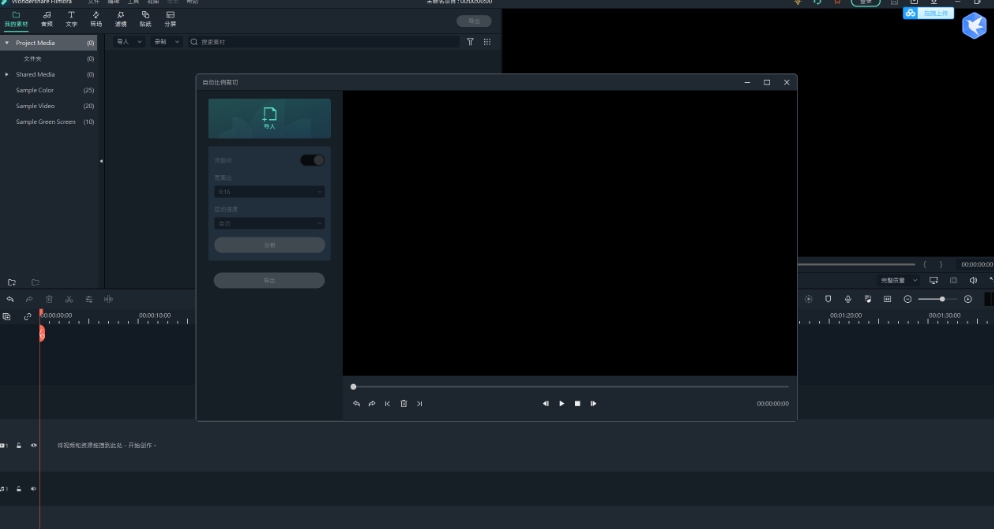Switch to the 贴纸 elements tab

145,19
